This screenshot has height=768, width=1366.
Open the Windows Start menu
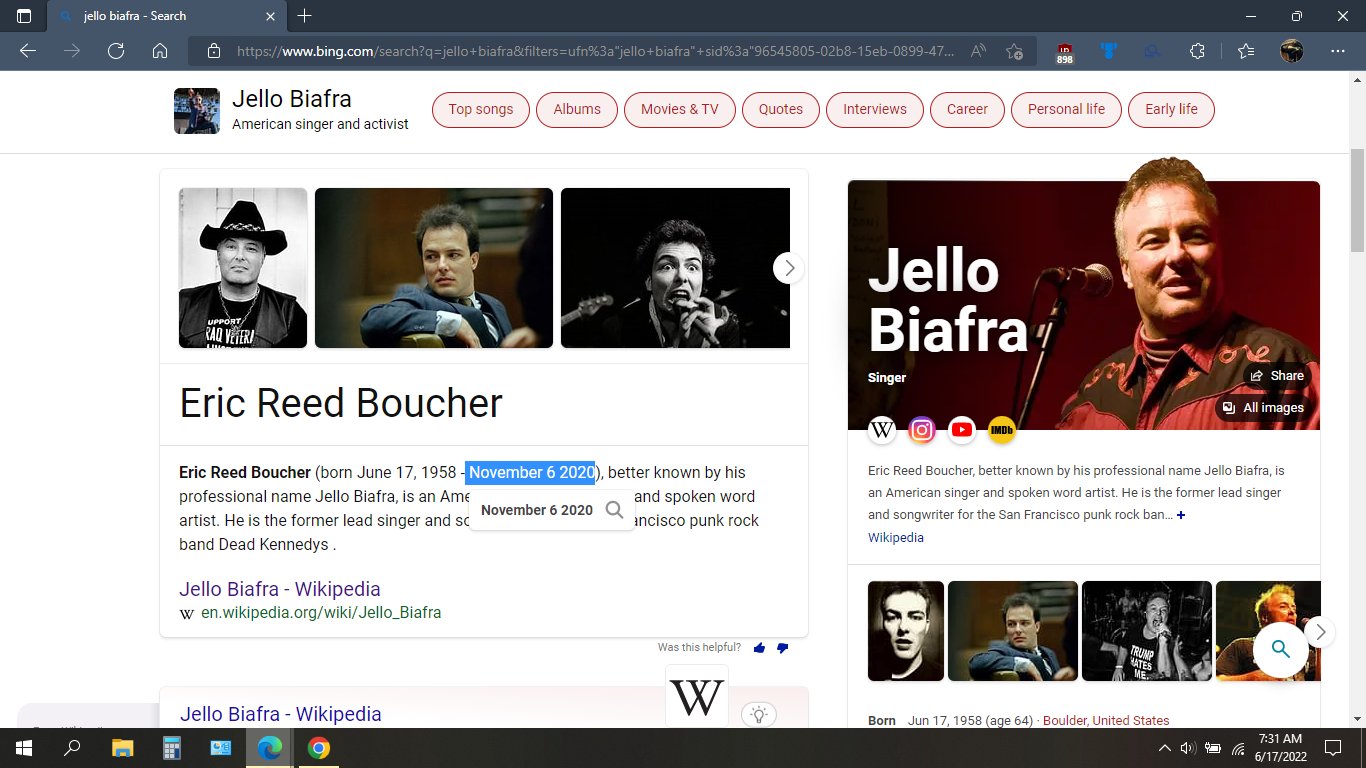[x=24, y=748]
